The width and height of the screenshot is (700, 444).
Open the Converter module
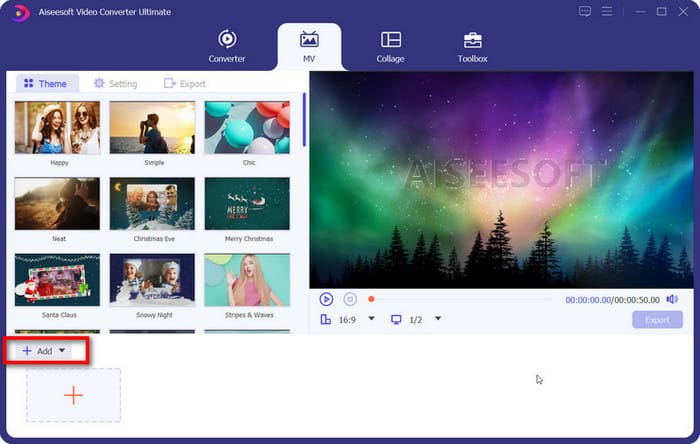tap(227, 46)
